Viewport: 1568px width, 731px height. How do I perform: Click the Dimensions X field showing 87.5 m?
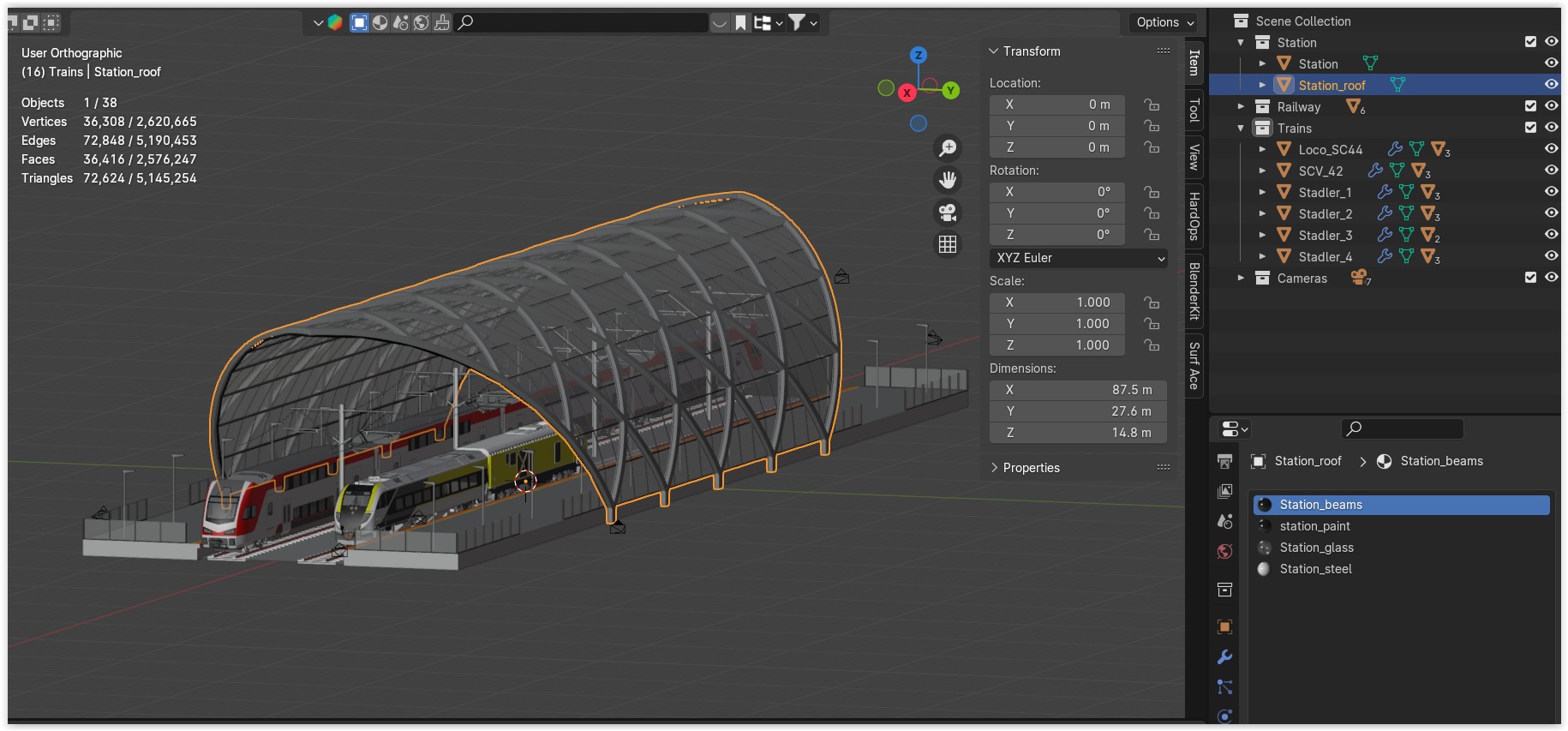(1078, 390)
